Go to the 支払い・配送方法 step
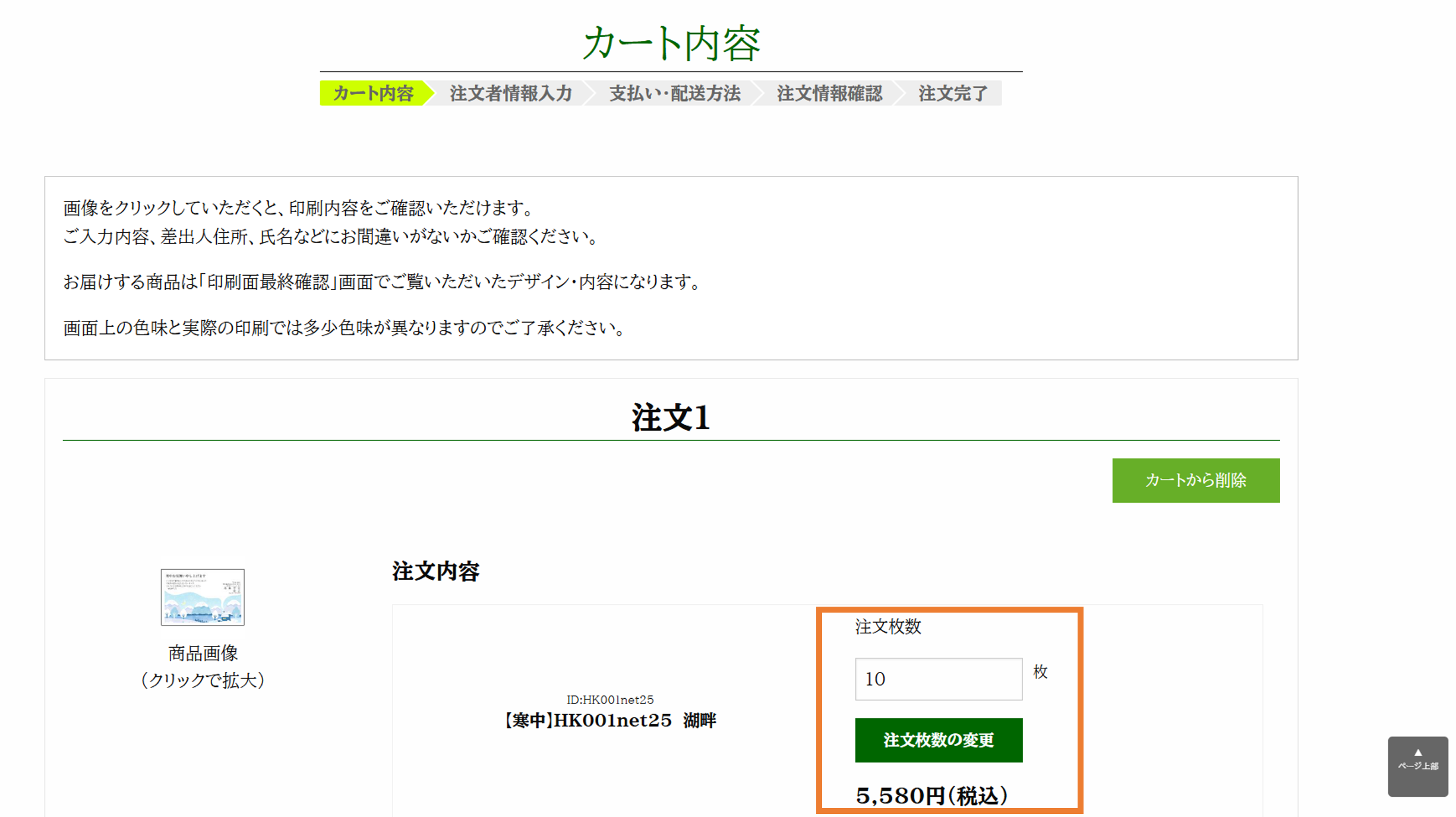Image resolution: width=1456 pixels, height=817 pixels. click(675, 93)
